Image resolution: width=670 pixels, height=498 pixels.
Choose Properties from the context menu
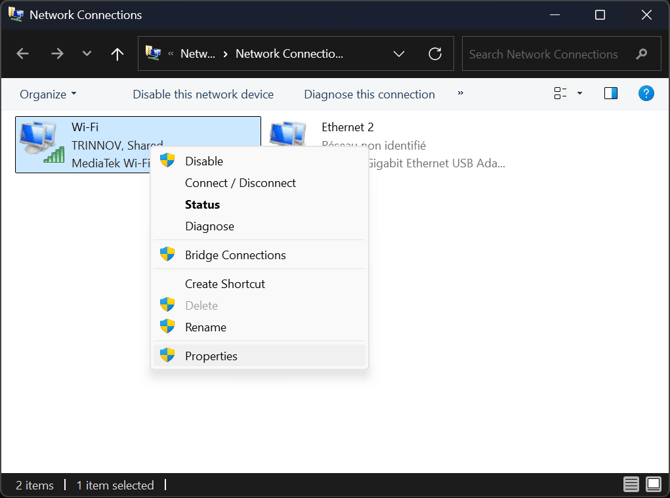click(211, 356)
